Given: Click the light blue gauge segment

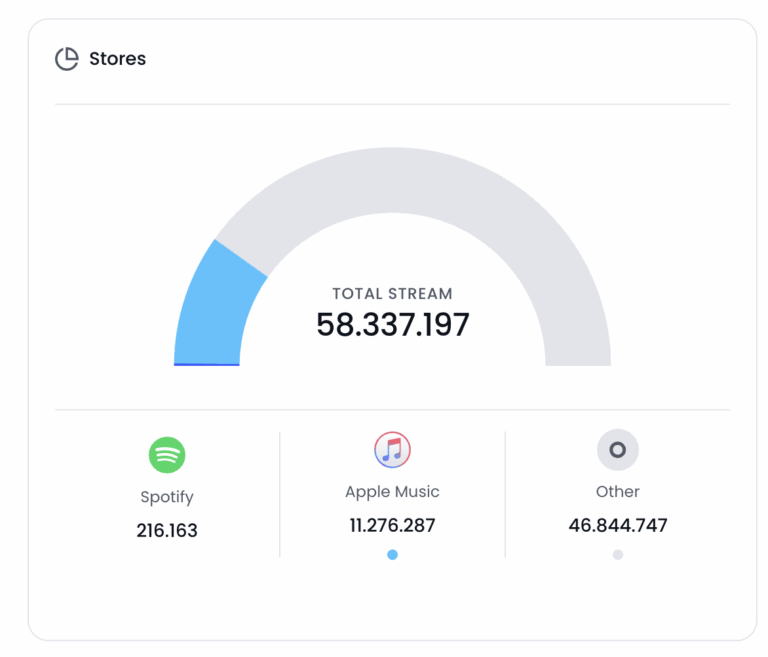Looking at the screenshot, I should click(215, 305).
